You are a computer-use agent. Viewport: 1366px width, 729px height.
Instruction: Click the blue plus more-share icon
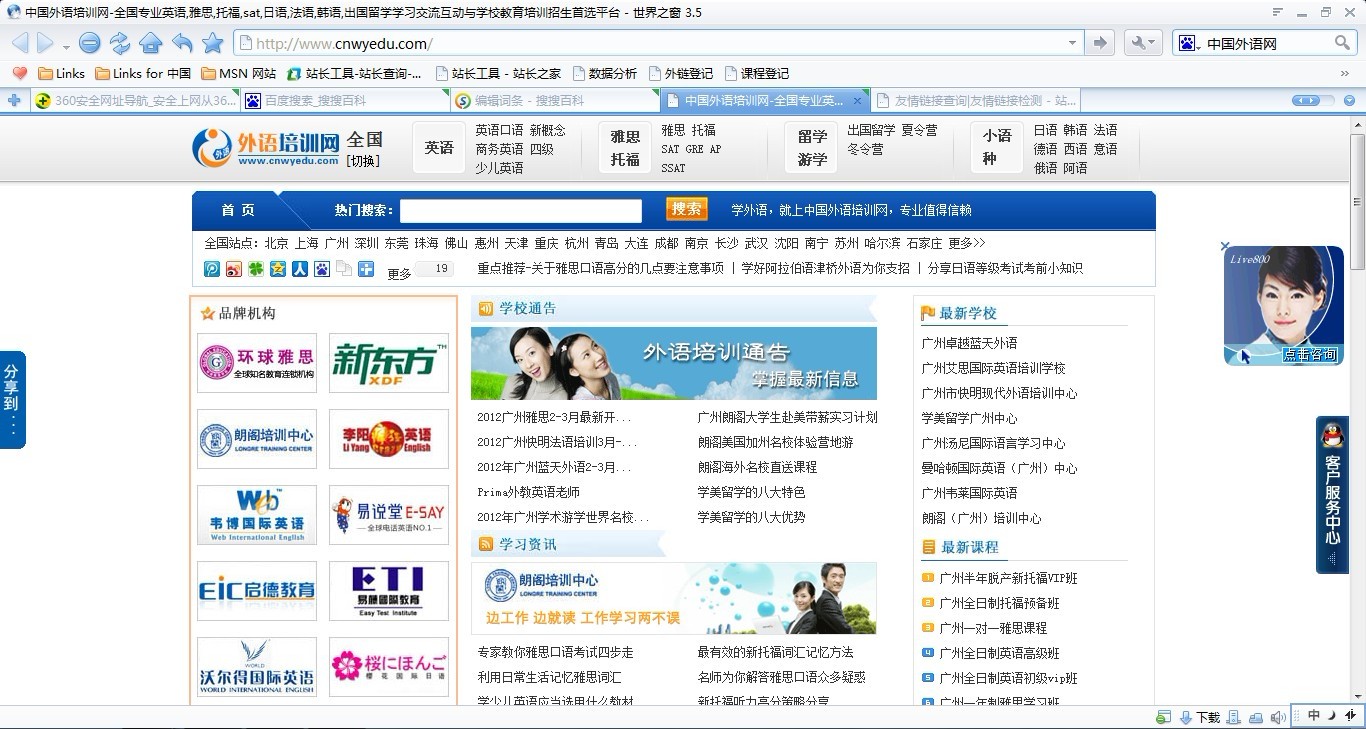[366, 269]
